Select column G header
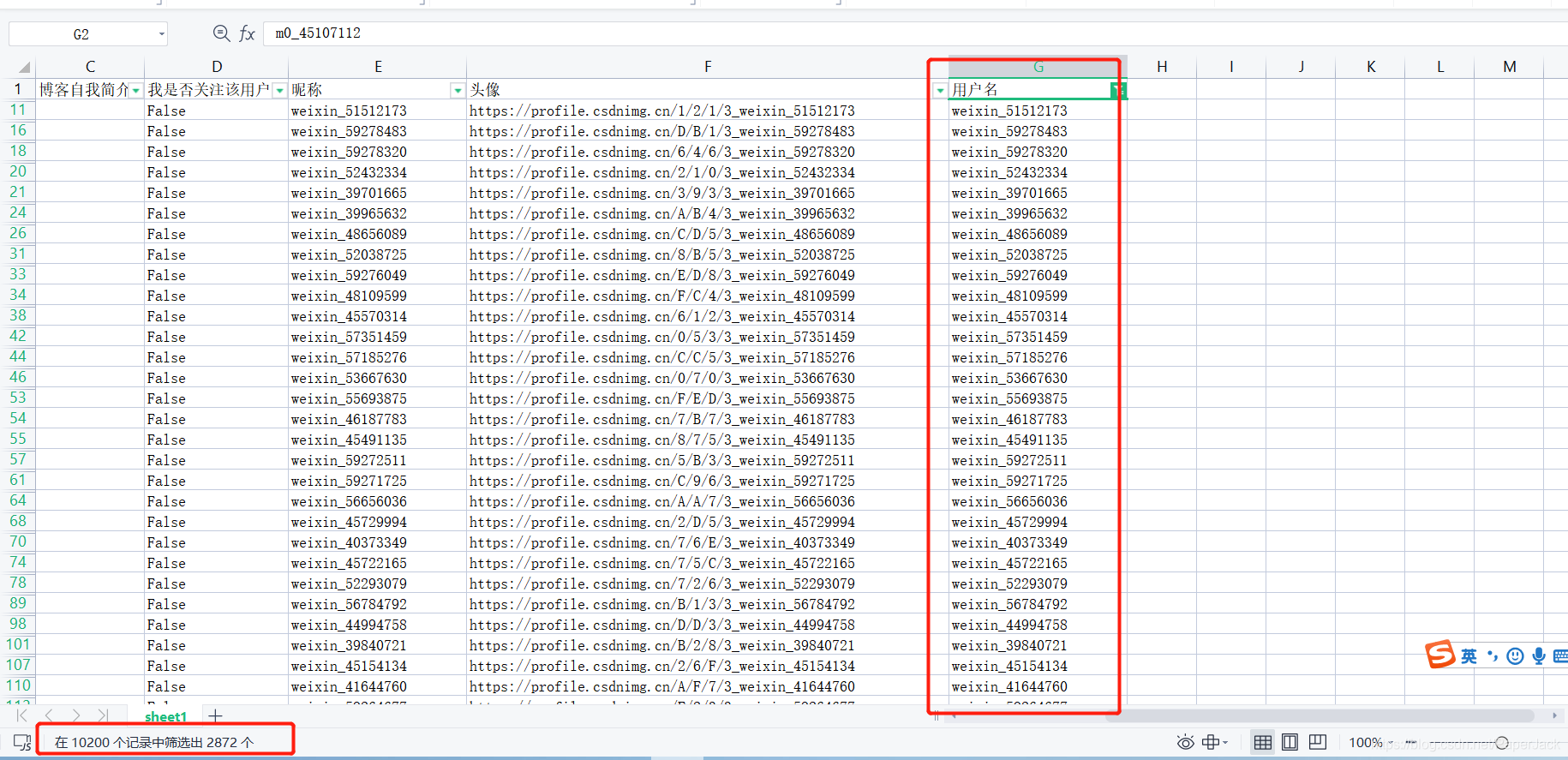1568x760 pixels. click(x=1038, y=67)
